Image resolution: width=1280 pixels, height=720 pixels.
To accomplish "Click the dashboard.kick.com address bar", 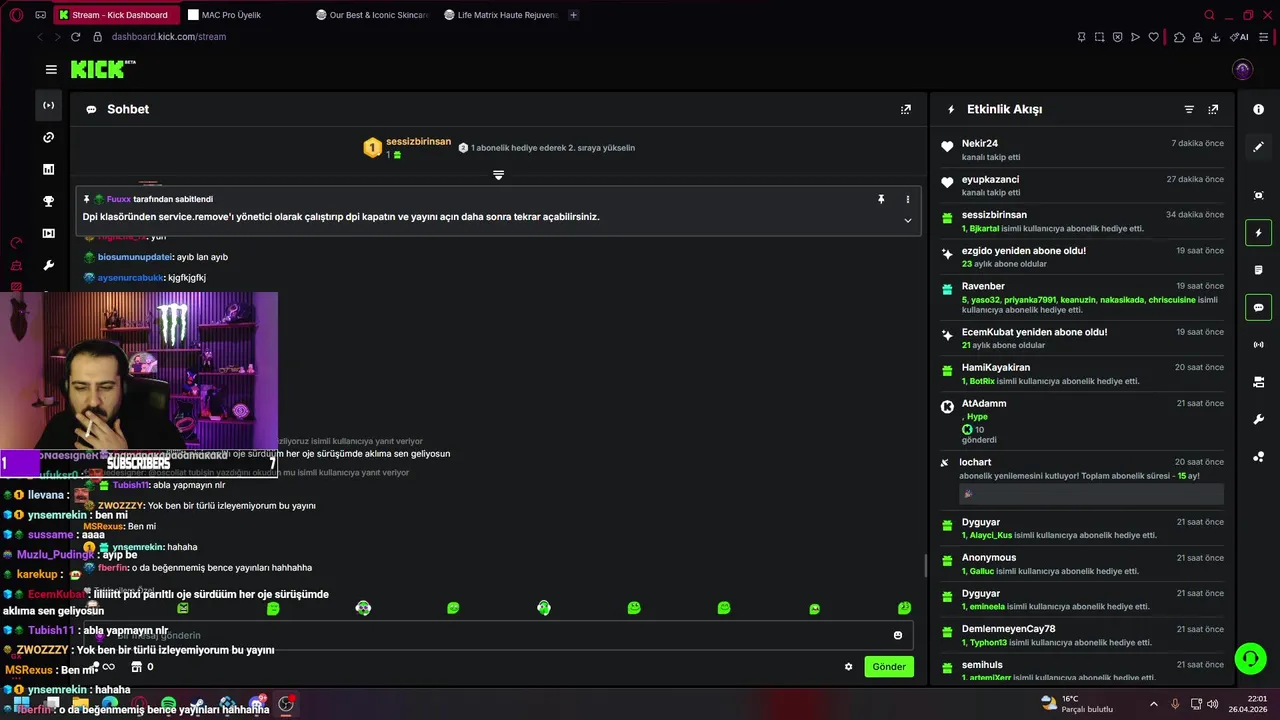I will point(169,37).
